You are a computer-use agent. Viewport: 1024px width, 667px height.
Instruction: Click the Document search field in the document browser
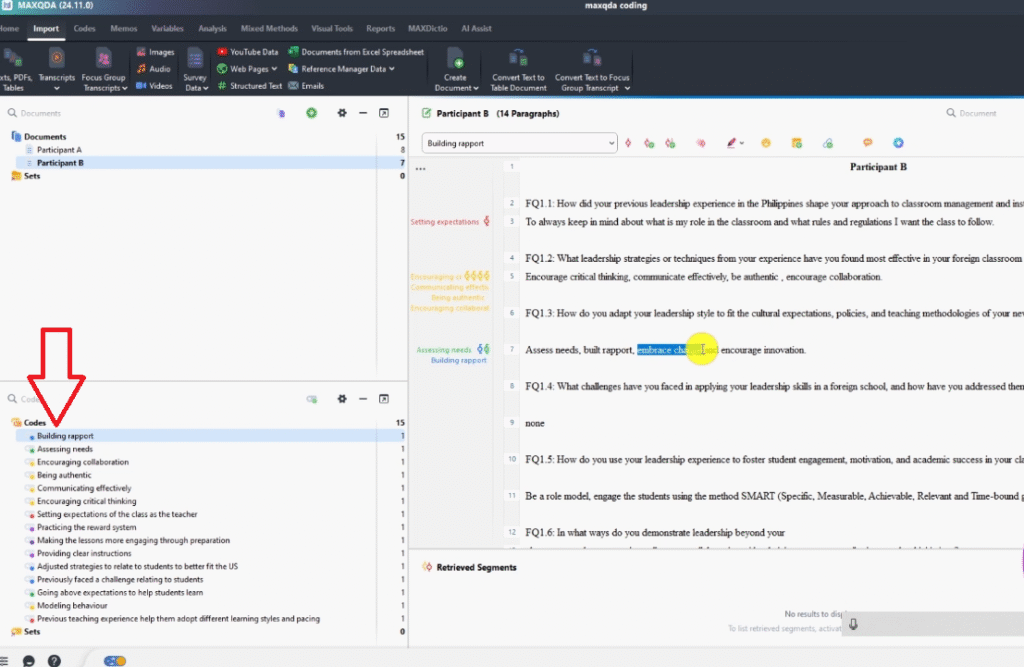point(985,114)
